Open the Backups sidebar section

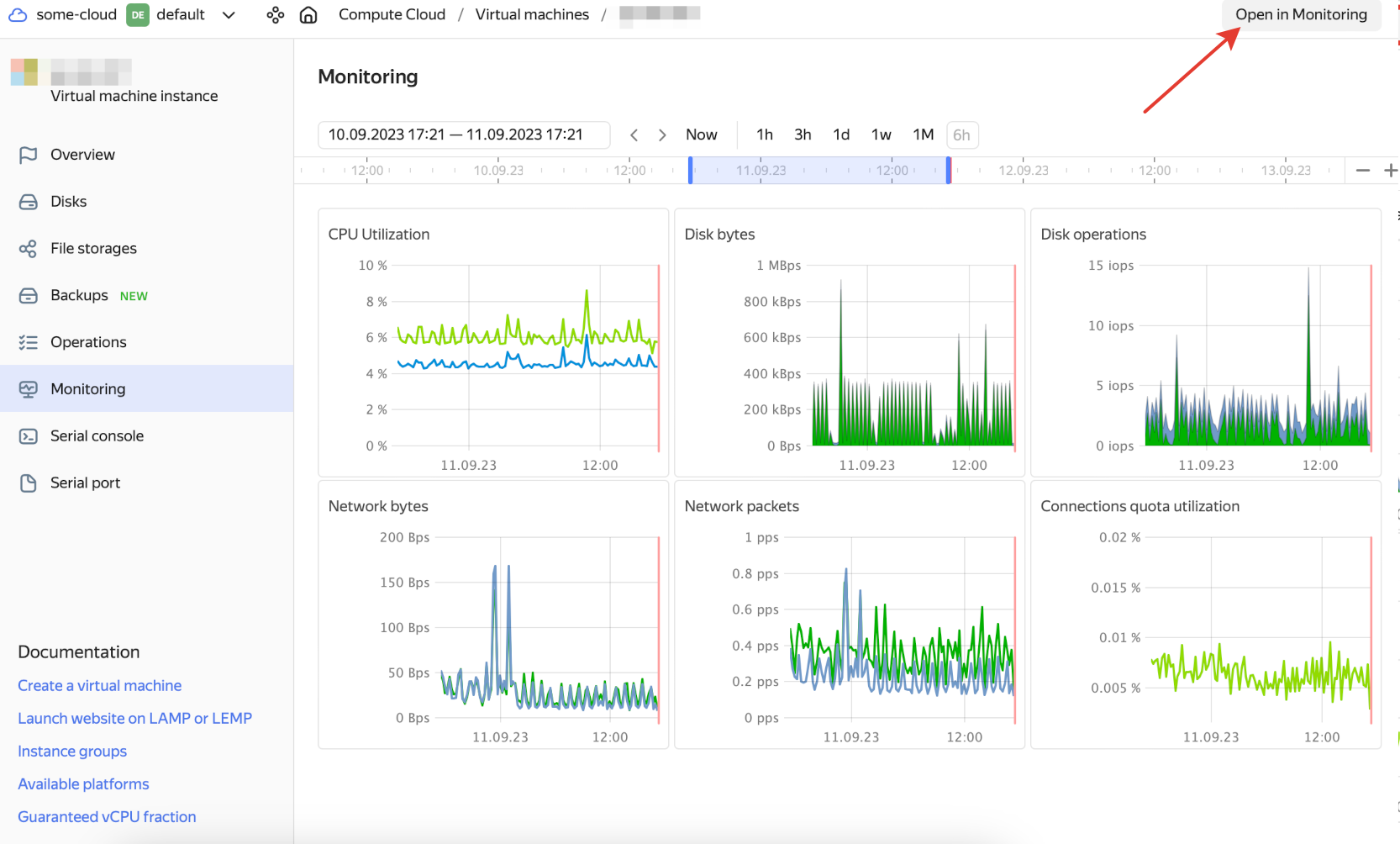click(79, 296)
